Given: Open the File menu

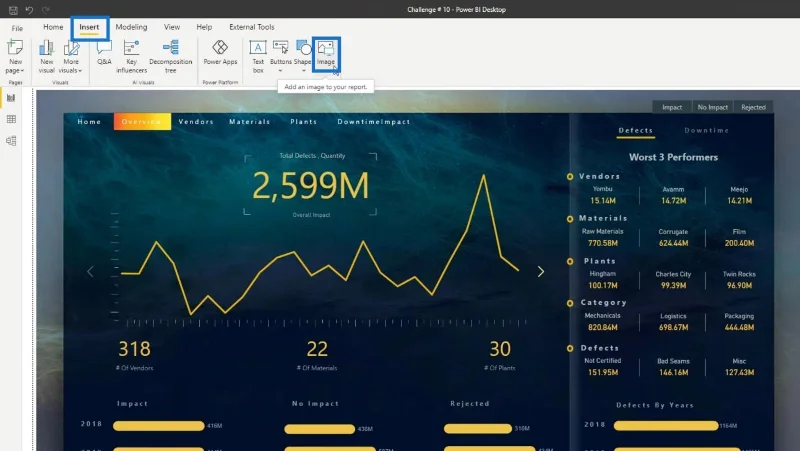Looking at the screenshot, I should point(17,28).
